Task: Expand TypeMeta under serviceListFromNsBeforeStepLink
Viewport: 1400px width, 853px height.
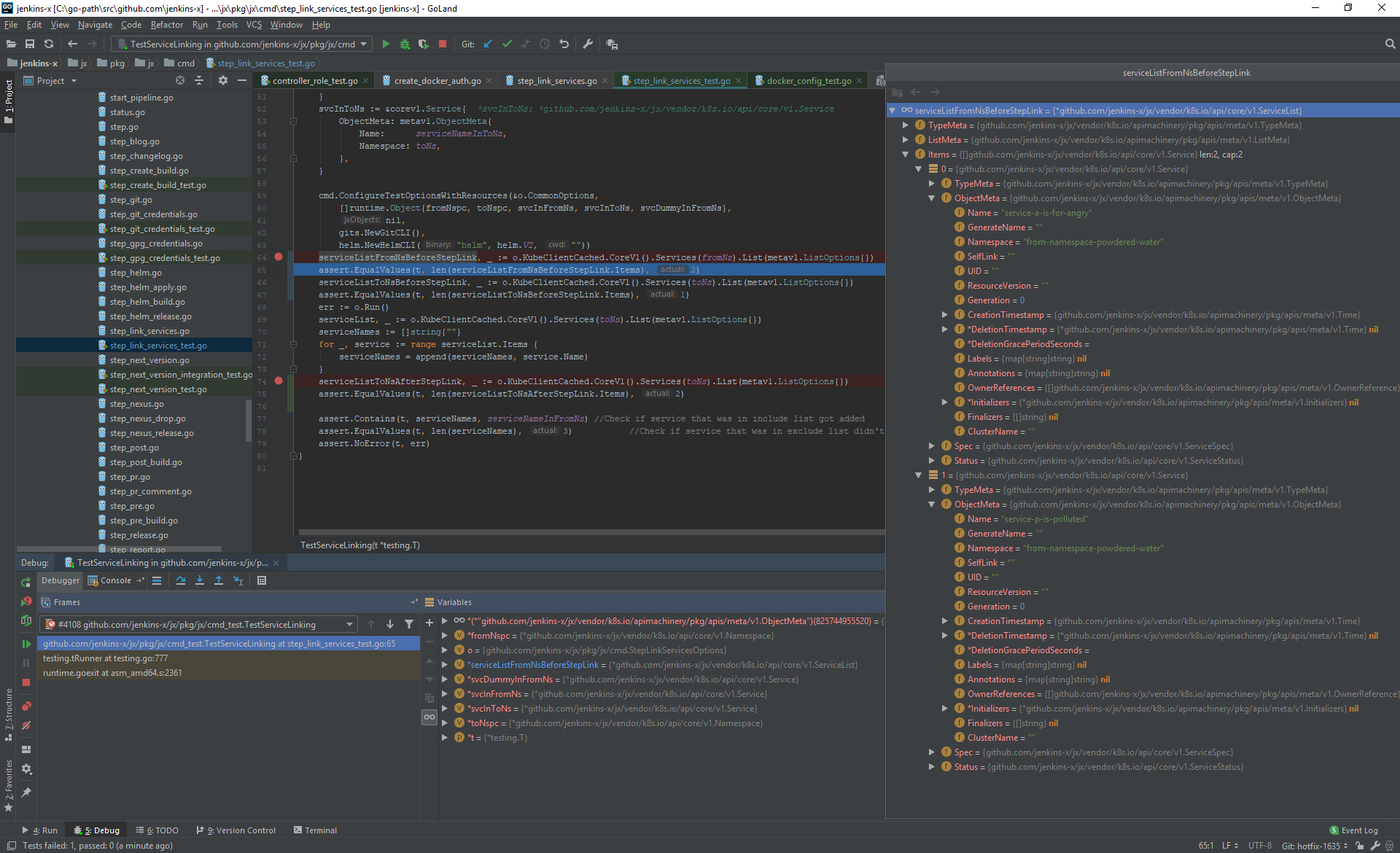Action: click(906, 125)
